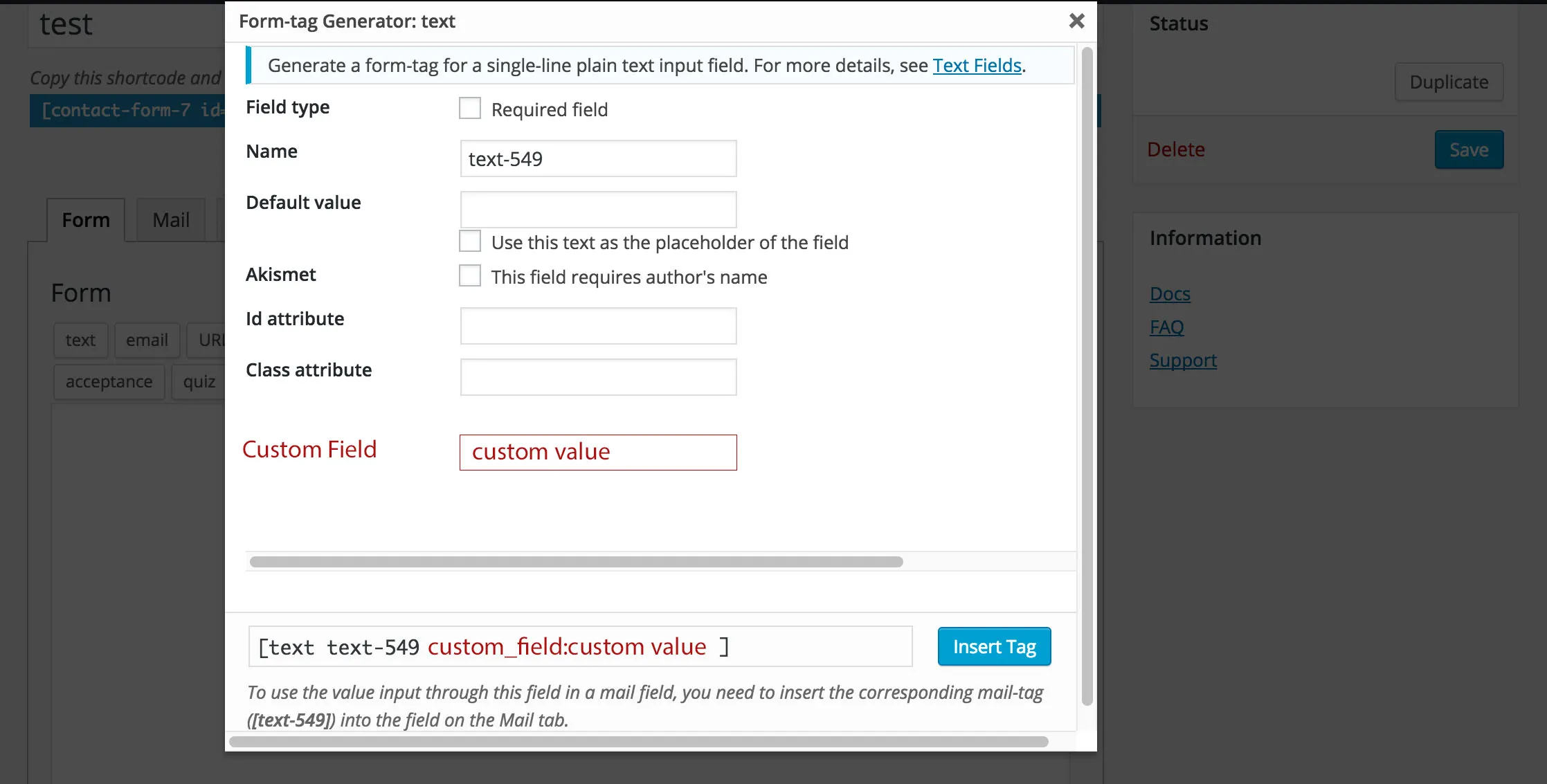Viewport: 1547px width, 784px height.
Task: Click the generated form-tag text box
Action: pos(580,647)
